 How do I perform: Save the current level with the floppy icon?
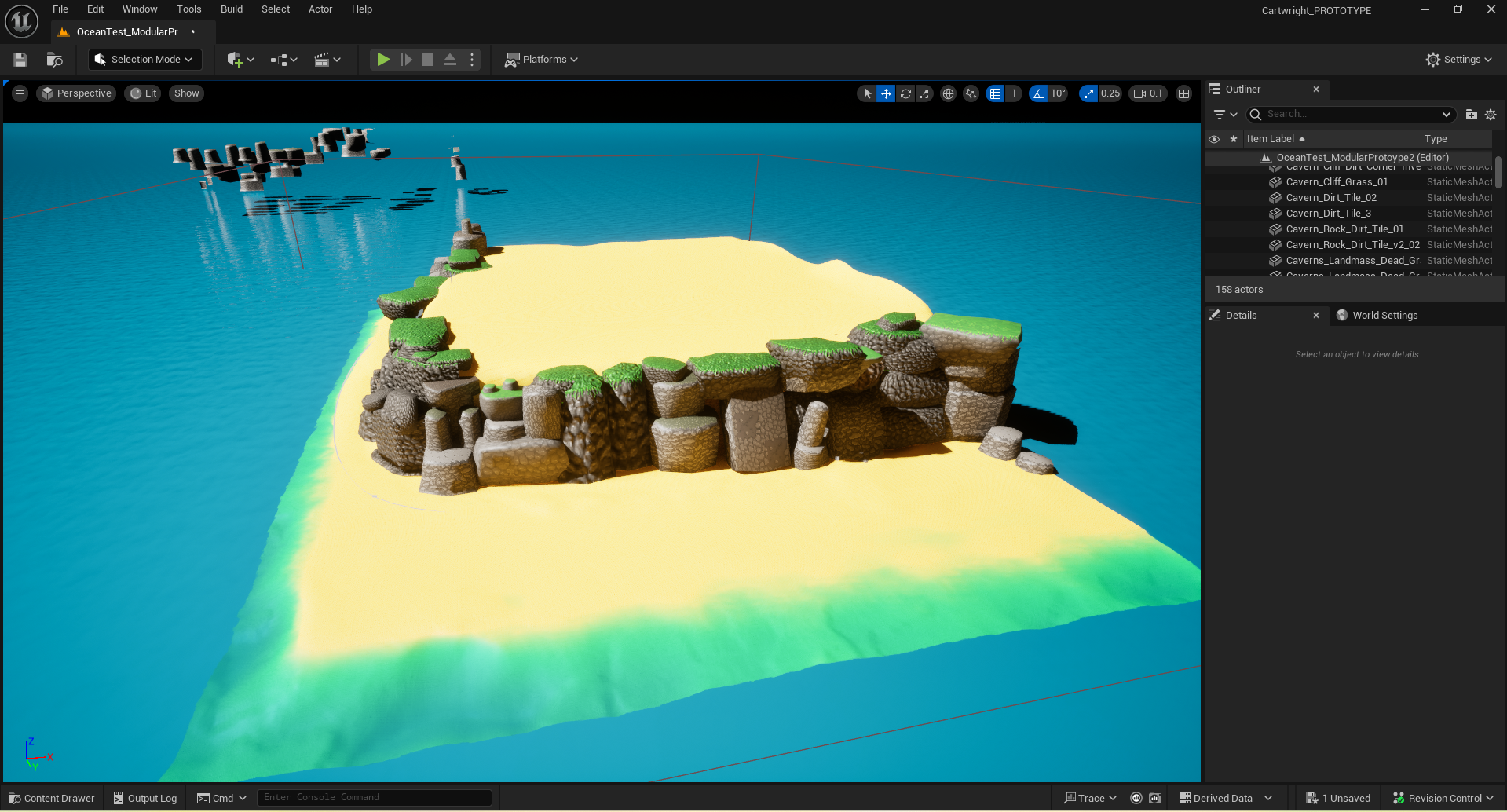click(x=20, y=60)
